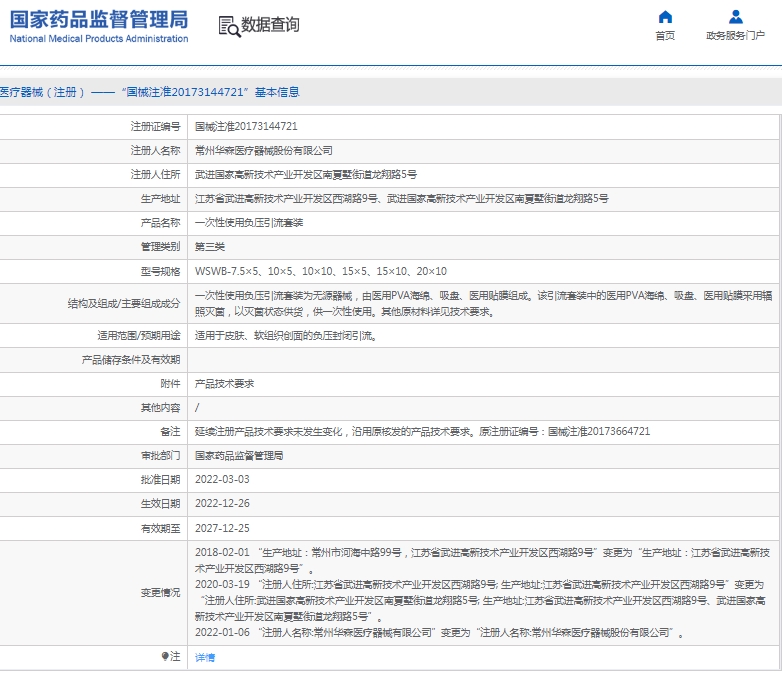
Task: Click the 注册人名称 label
Action: point(155,150)
